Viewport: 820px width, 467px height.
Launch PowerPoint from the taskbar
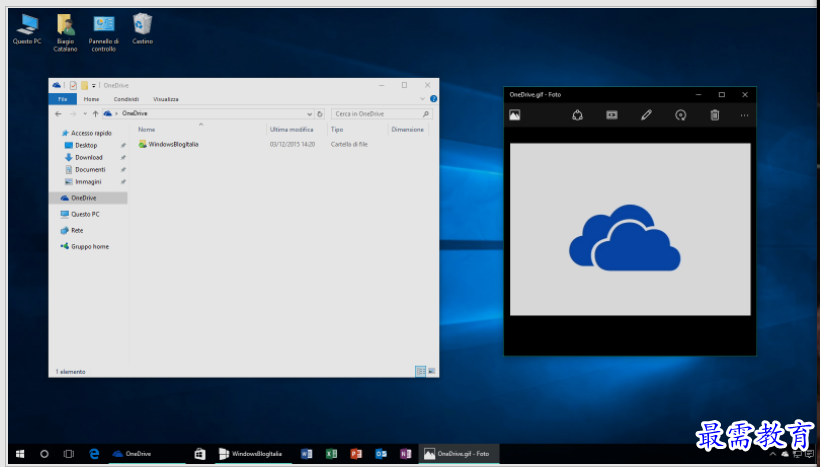click(356, 454)
